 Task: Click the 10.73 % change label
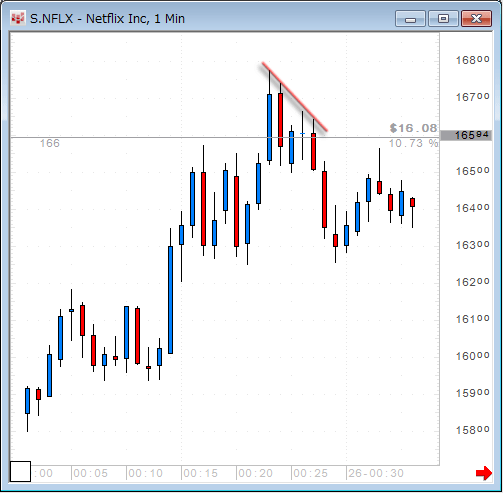click(413, 143)
